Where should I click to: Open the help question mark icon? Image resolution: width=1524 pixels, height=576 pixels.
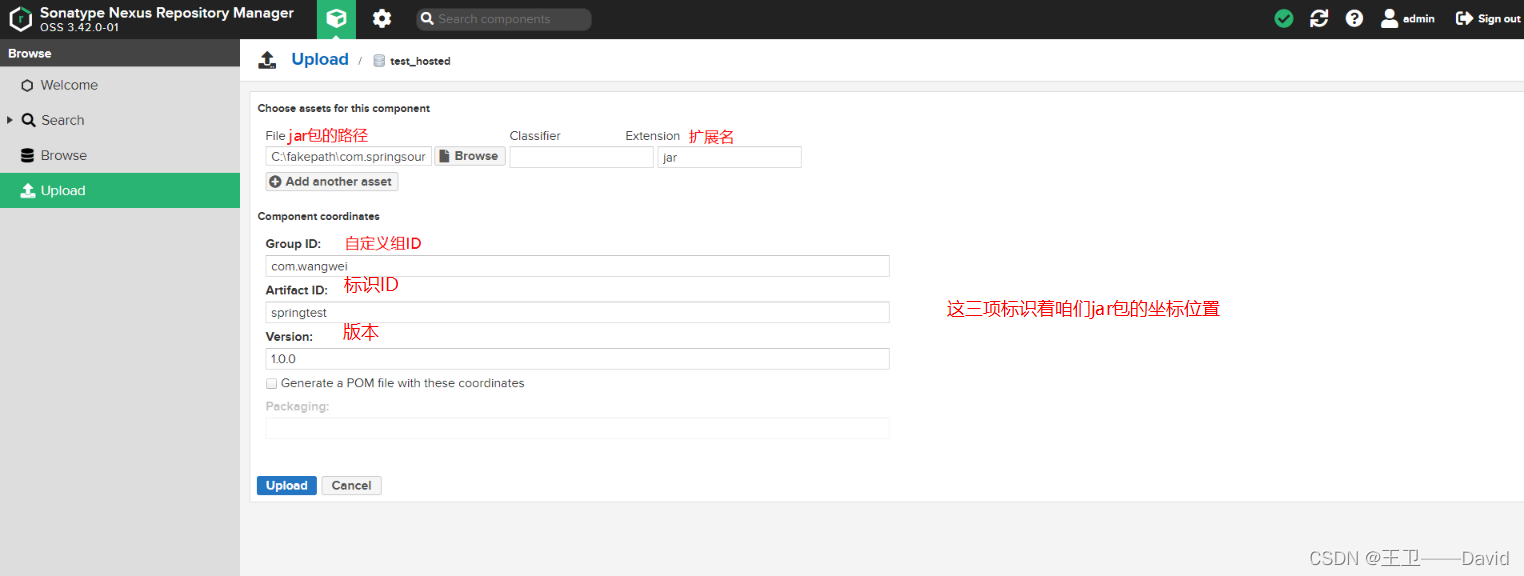point(1354,19)
